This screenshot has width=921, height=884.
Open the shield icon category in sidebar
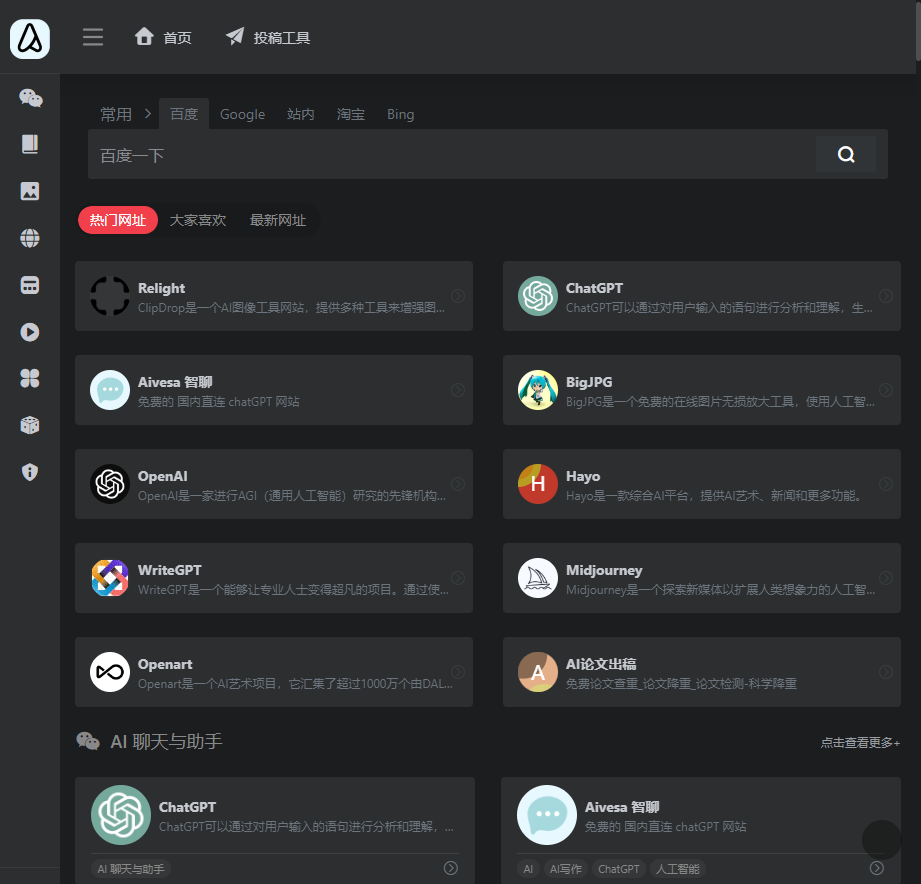point(30,472)
